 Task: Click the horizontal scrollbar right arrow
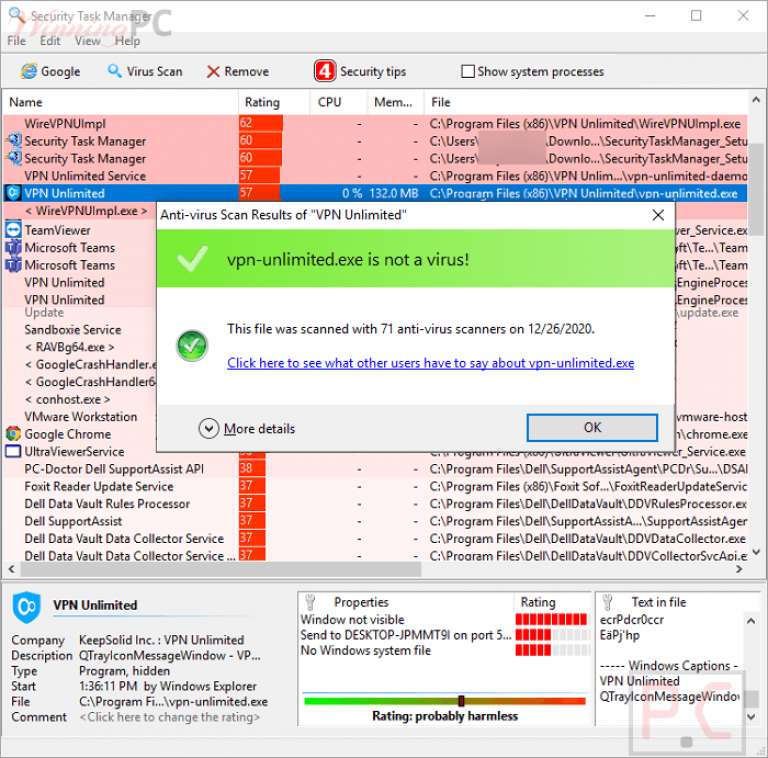[739, 569]
